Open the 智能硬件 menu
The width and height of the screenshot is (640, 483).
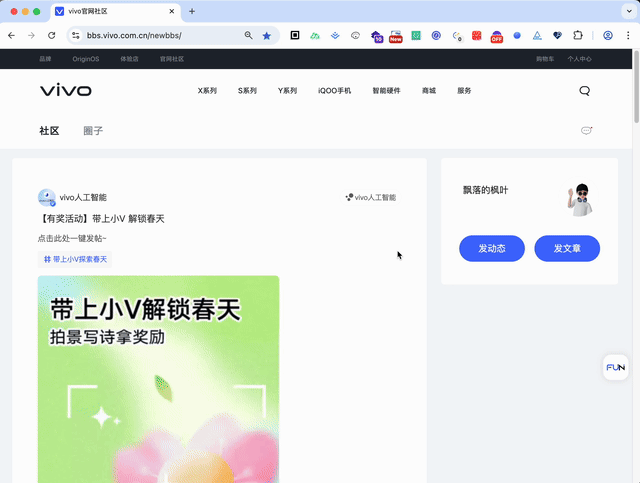pyautogui.click(x=387, y=91)
